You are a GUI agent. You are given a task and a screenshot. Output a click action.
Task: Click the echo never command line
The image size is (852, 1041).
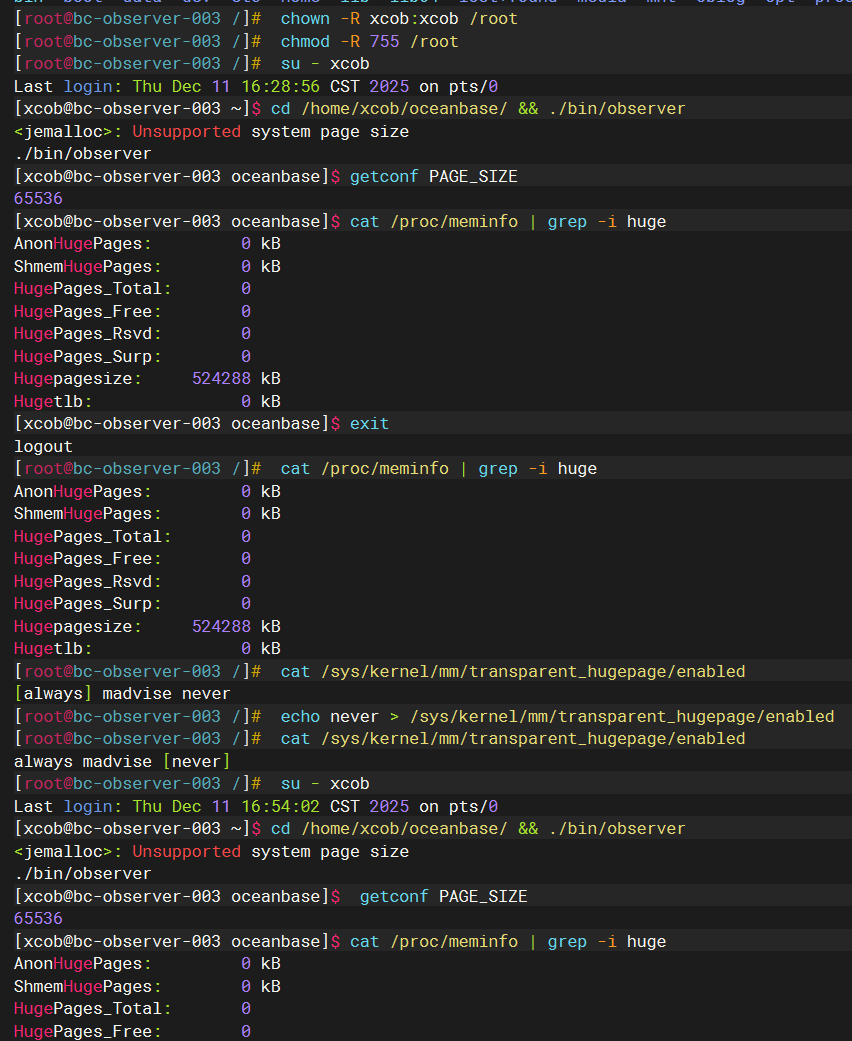pyautogui.click(x=557, y=716)
